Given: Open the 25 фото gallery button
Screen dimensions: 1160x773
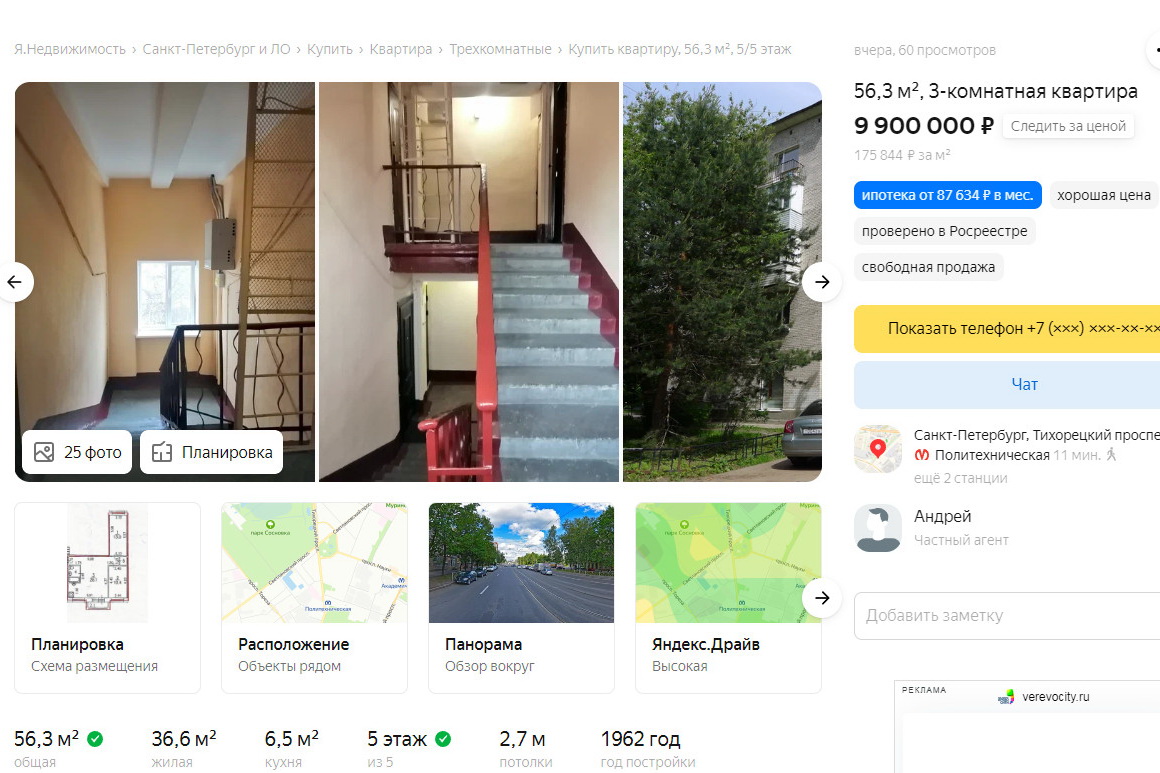Looking at the screenshot, I should pos(77,452).
